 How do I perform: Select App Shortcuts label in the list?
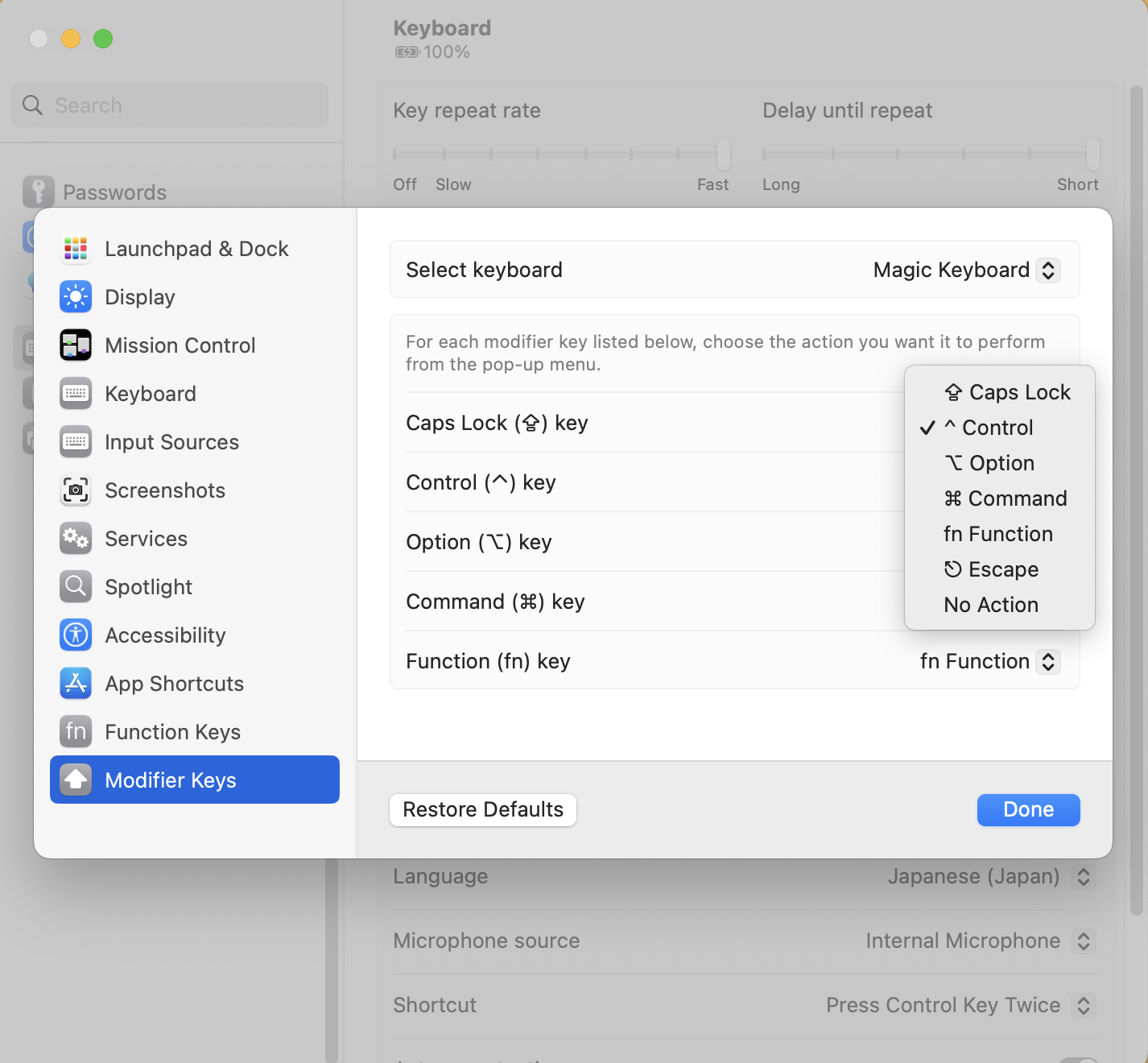pos(174,684)
